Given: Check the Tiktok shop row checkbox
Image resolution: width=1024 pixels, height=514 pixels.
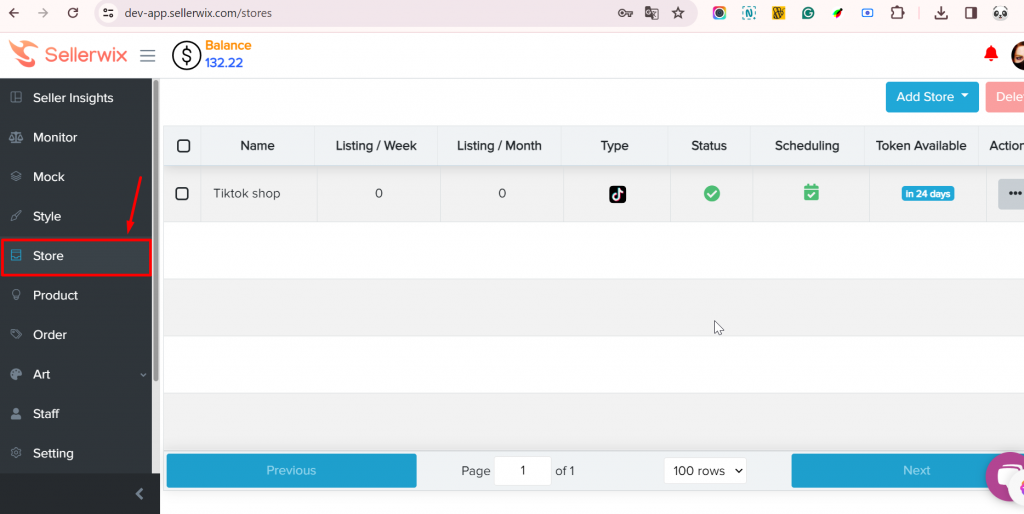Looking at the screenshot, I should [x=182, y=193].
